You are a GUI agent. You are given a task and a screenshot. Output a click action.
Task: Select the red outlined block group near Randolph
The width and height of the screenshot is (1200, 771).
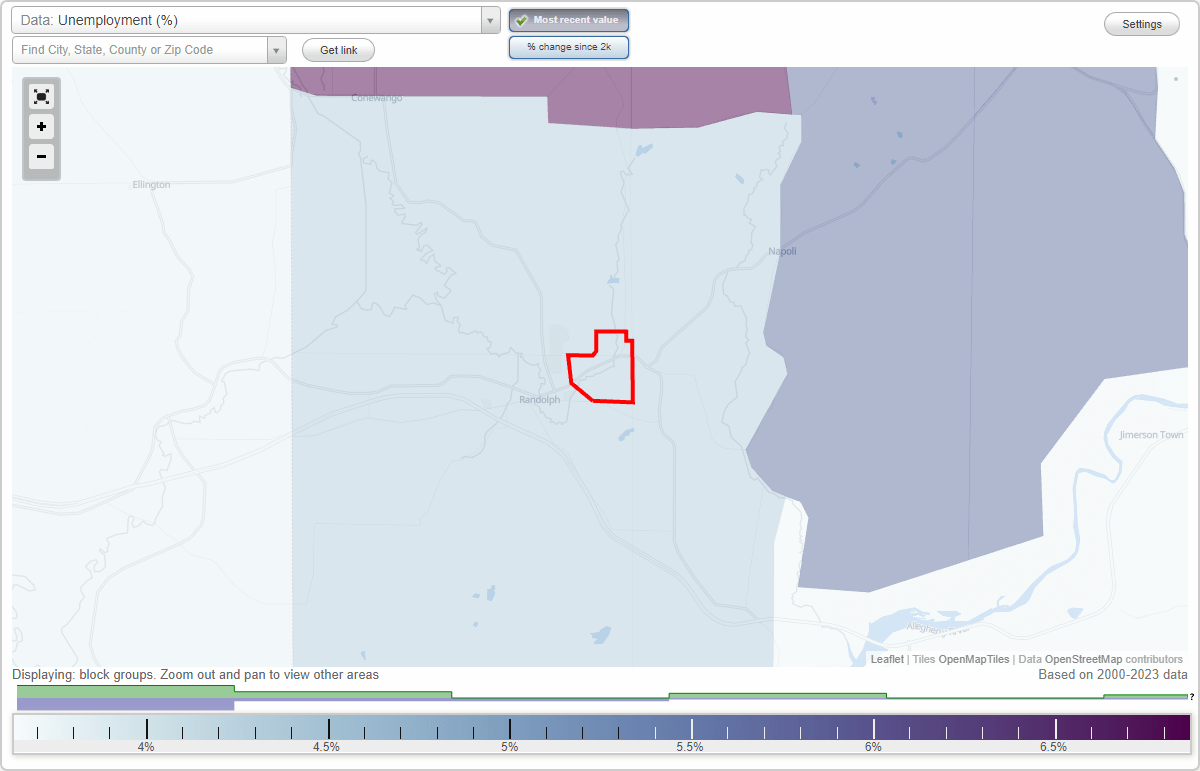pyautogui.click(x=600, y=370)
